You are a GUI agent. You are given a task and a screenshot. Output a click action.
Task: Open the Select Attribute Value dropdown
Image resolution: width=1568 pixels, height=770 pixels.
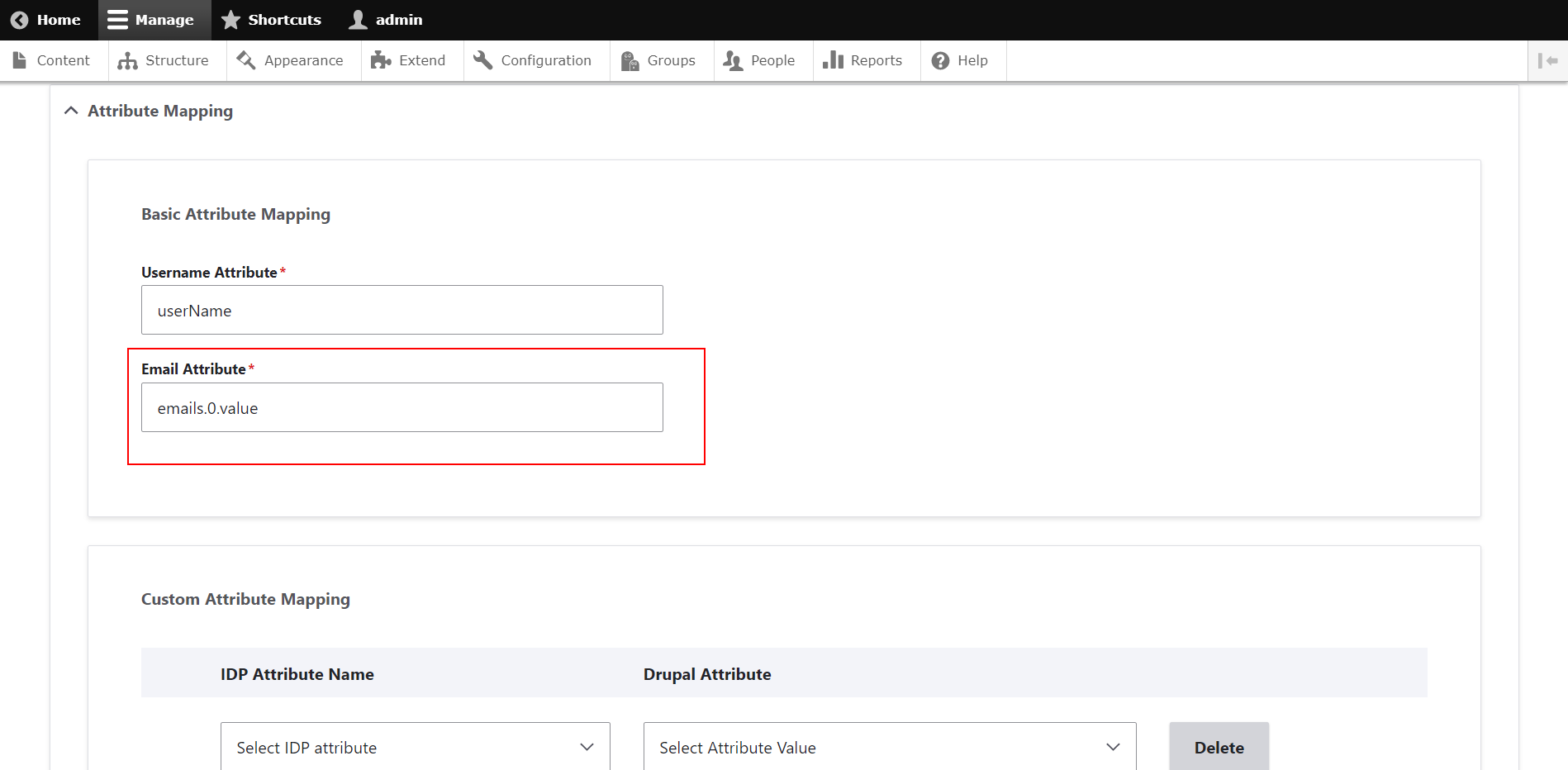(x=889, y=747)
